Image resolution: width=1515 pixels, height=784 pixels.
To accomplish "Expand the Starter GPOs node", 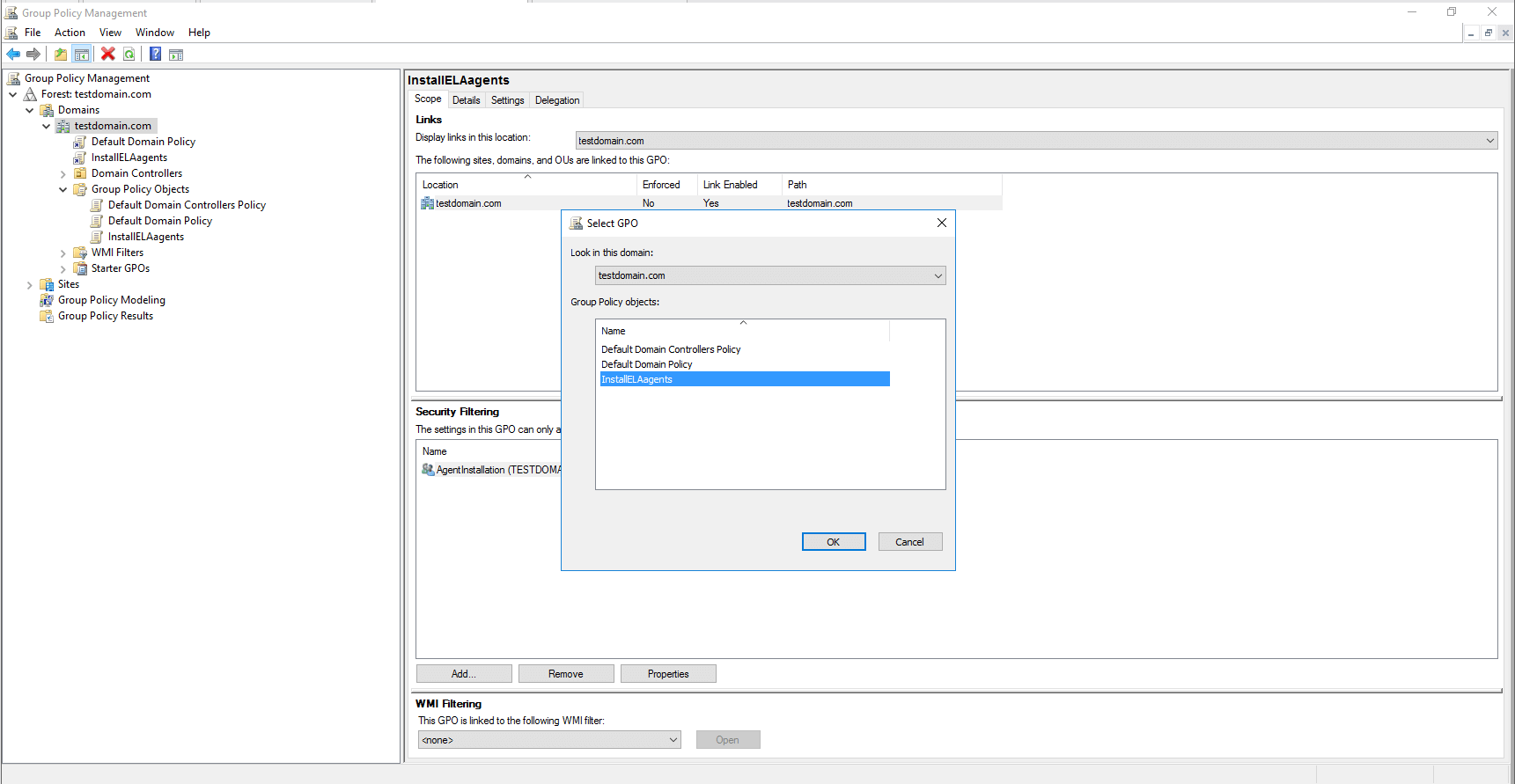I will (x=63, y=269).
